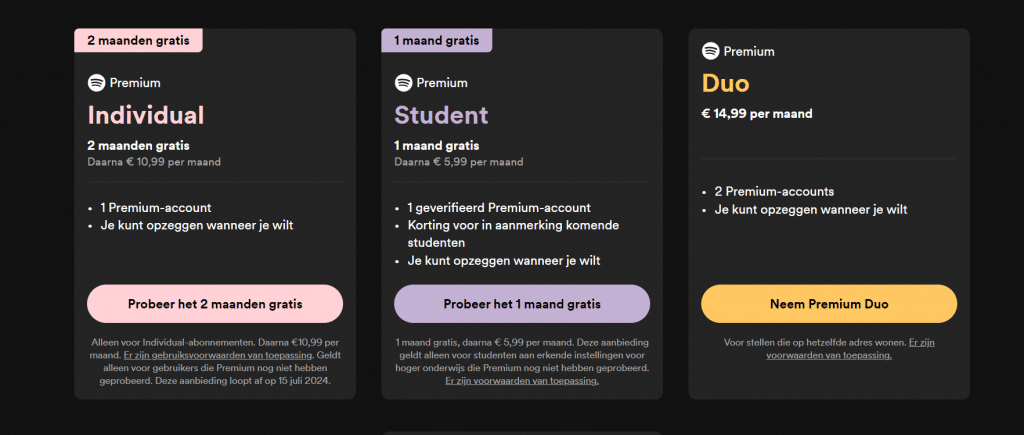Select the 'Neem Premium Duo' button

(x=829, y=303)
